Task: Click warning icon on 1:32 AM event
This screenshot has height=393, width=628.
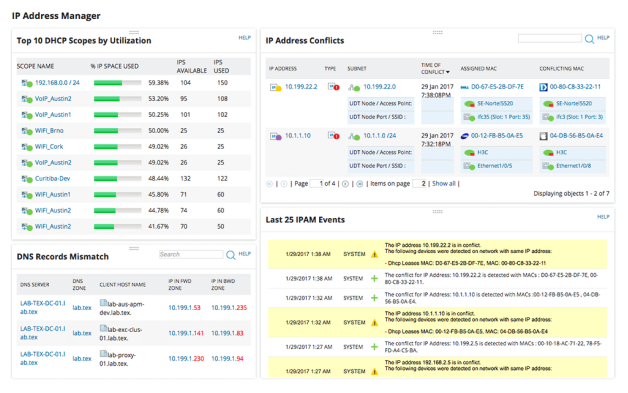Action: pyautogui.click(x=374, y=322)
